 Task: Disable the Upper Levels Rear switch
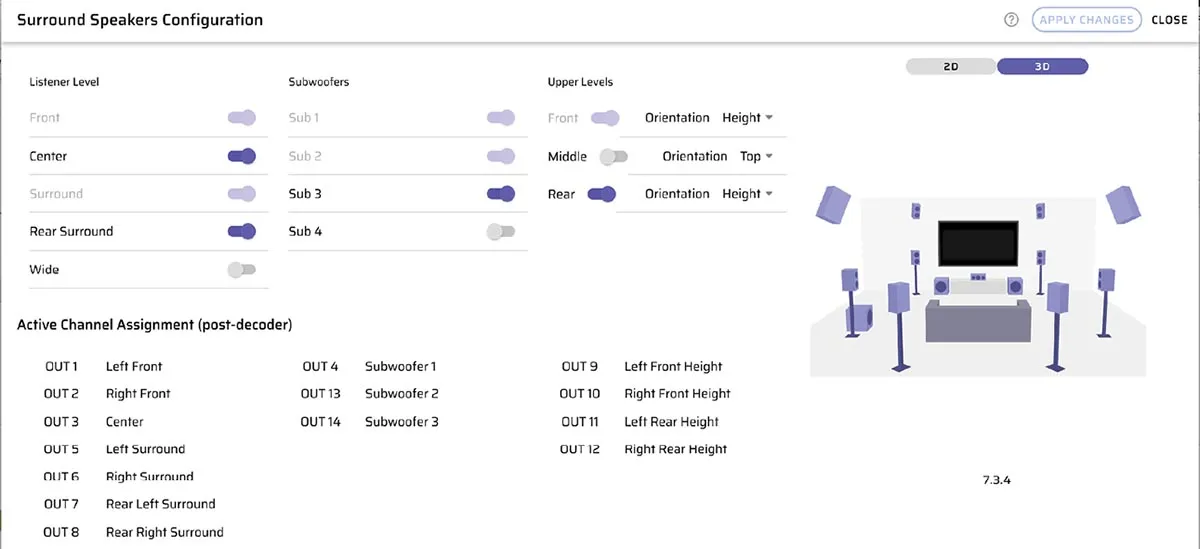601,194
